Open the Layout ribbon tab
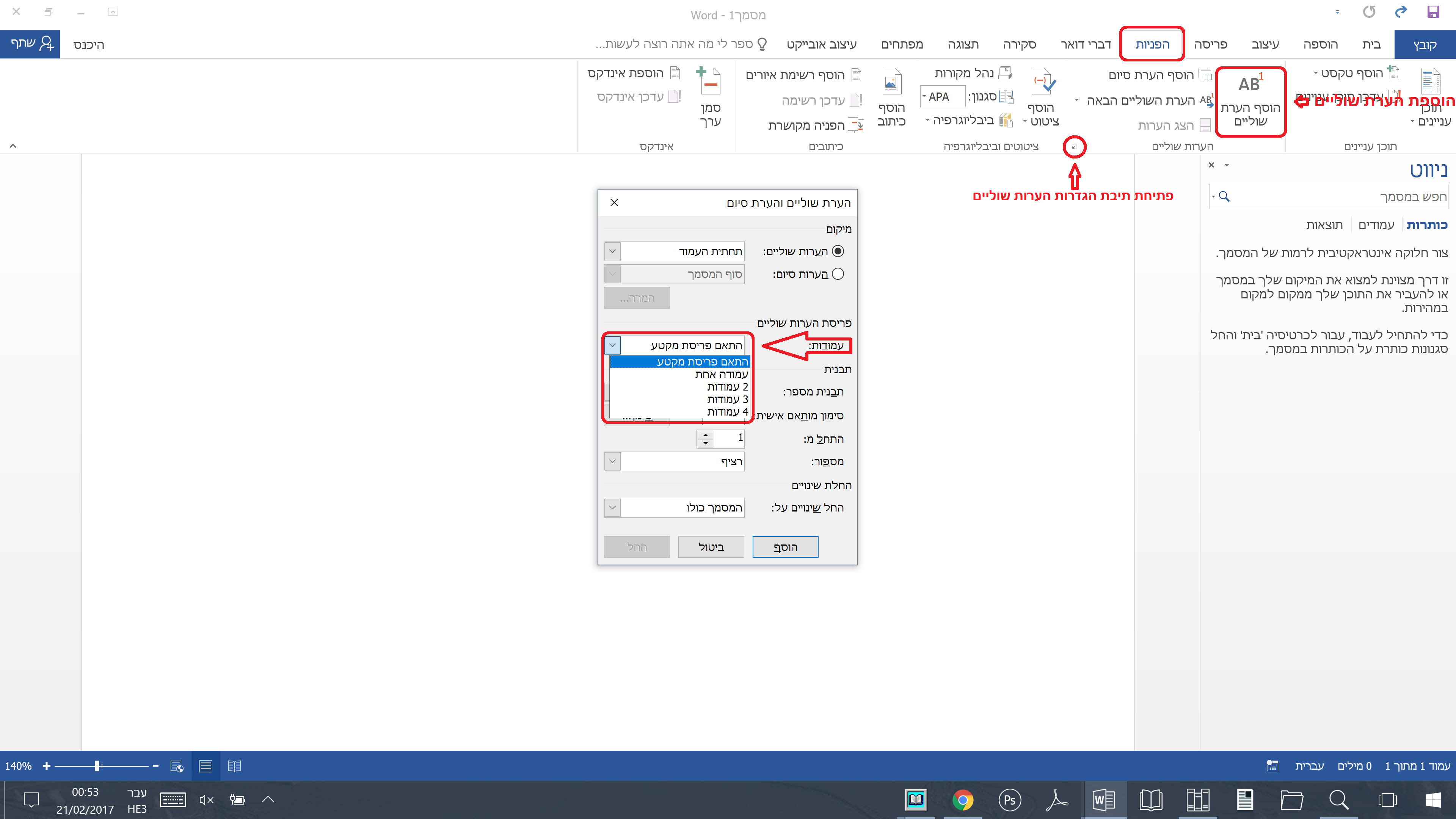The image size is (1456, 819). pyautogui.click(x=1210, y=44)
